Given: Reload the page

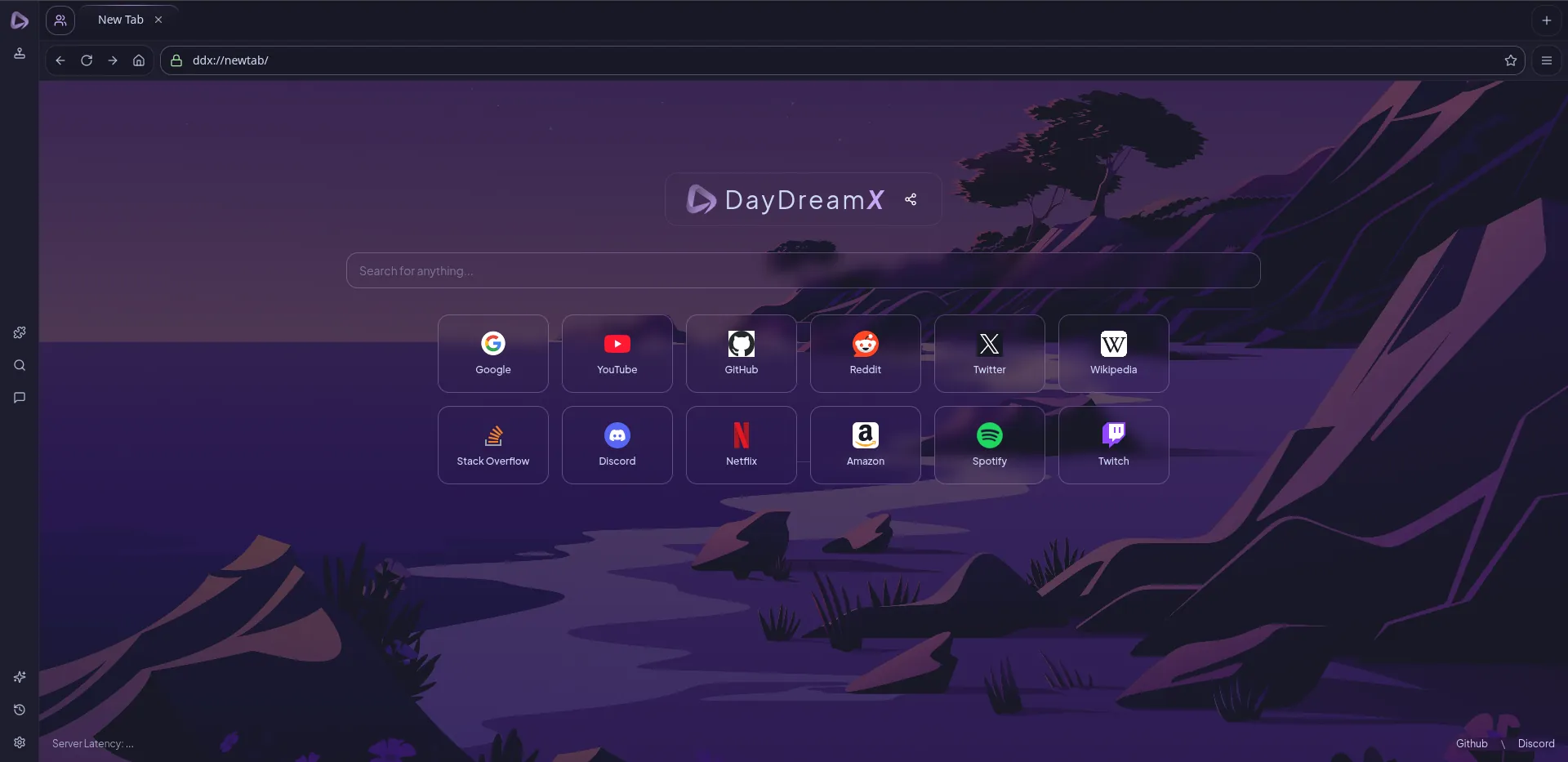Looking at the screenshot, I should click(x=87, y=60).
